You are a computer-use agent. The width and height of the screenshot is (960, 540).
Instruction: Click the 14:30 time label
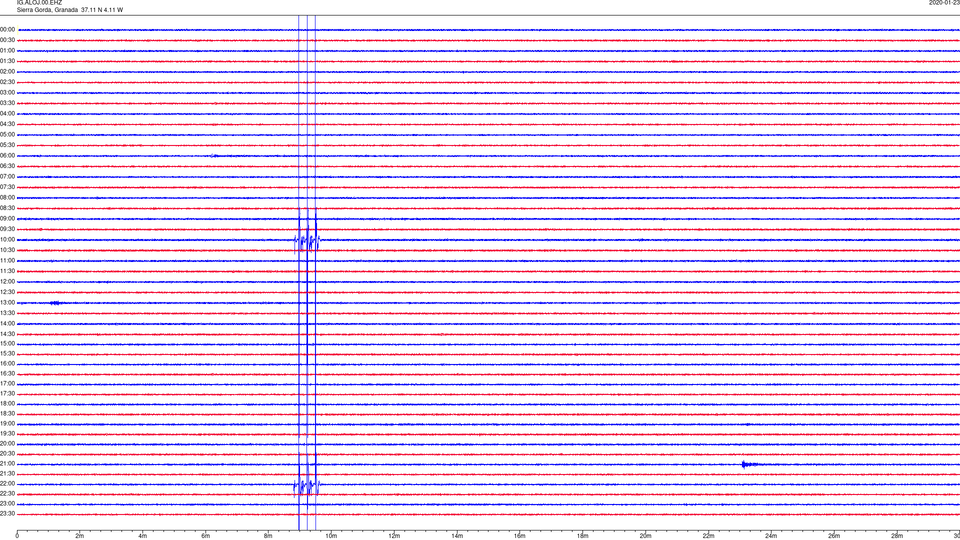click(7, 334)
